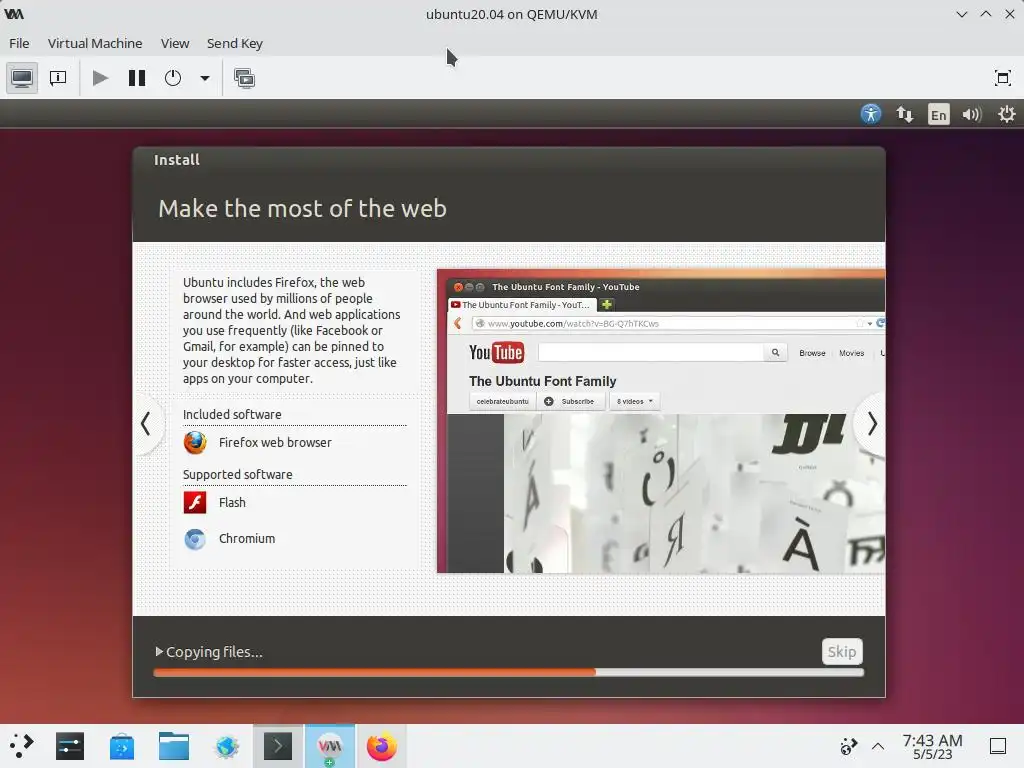1024x768 pixels.
Task: Open the system gear menu in guest
Action: coord(1006,114)
